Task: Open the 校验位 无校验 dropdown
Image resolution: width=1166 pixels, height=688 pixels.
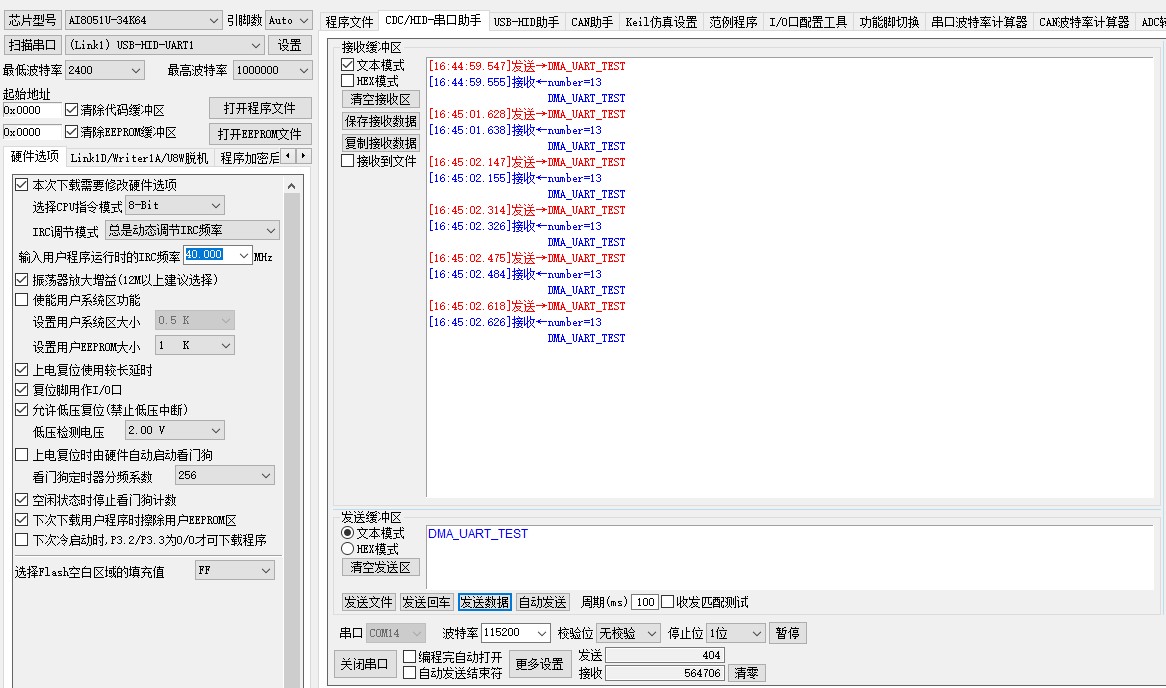Action: click(628, 633)
